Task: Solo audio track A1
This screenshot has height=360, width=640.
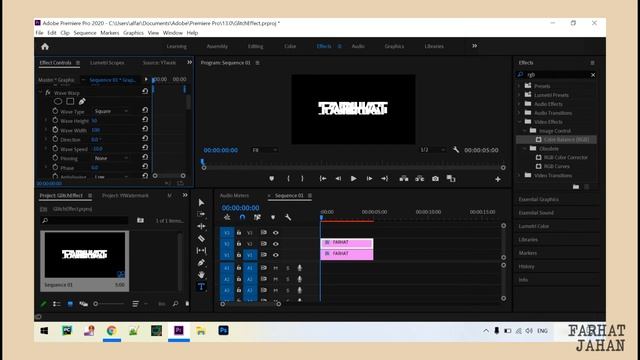Action: (288, 268)
